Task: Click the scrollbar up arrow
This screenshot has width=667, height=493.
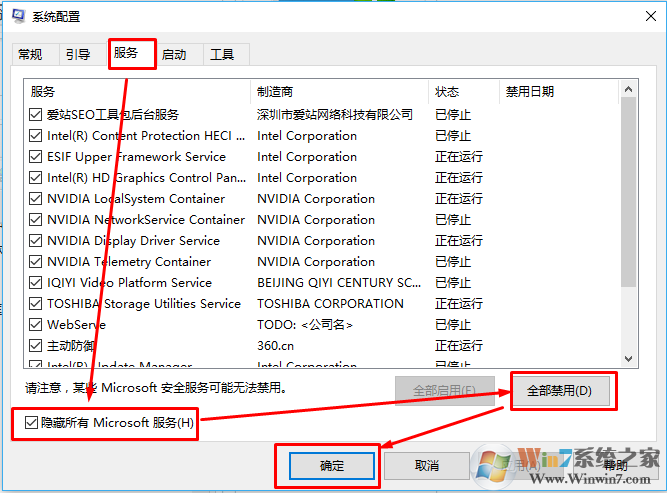Action: click(628, 89)
